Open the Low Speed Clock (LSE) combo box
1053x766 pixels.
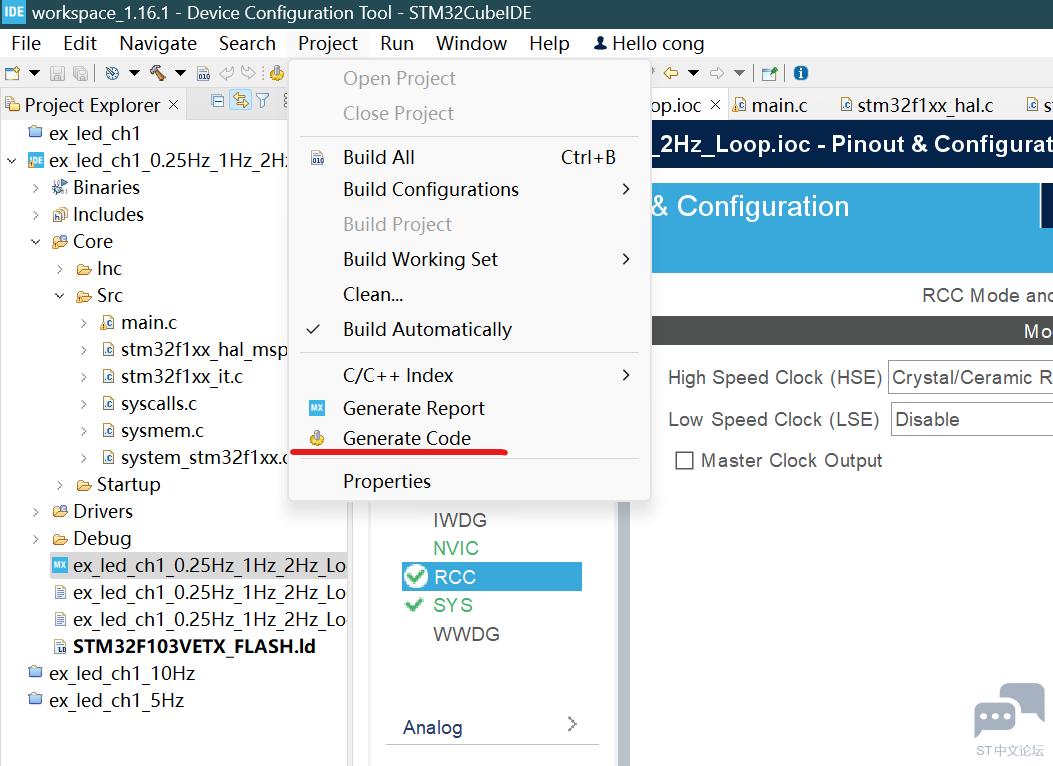coord(972,420)
